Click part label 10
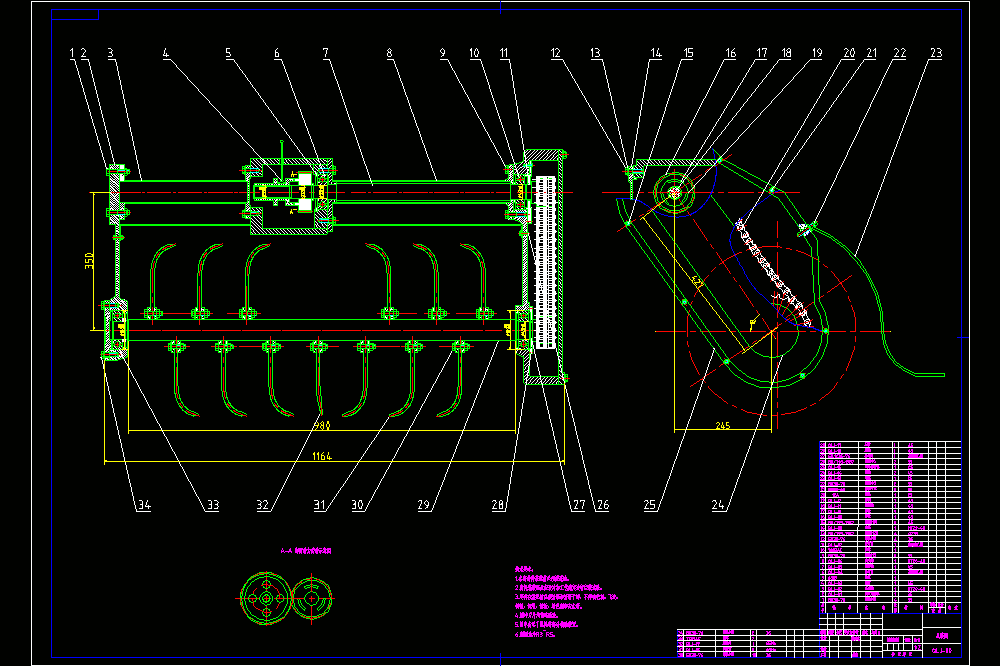This screenshot has height=666, width=1000. pos(474,54)
